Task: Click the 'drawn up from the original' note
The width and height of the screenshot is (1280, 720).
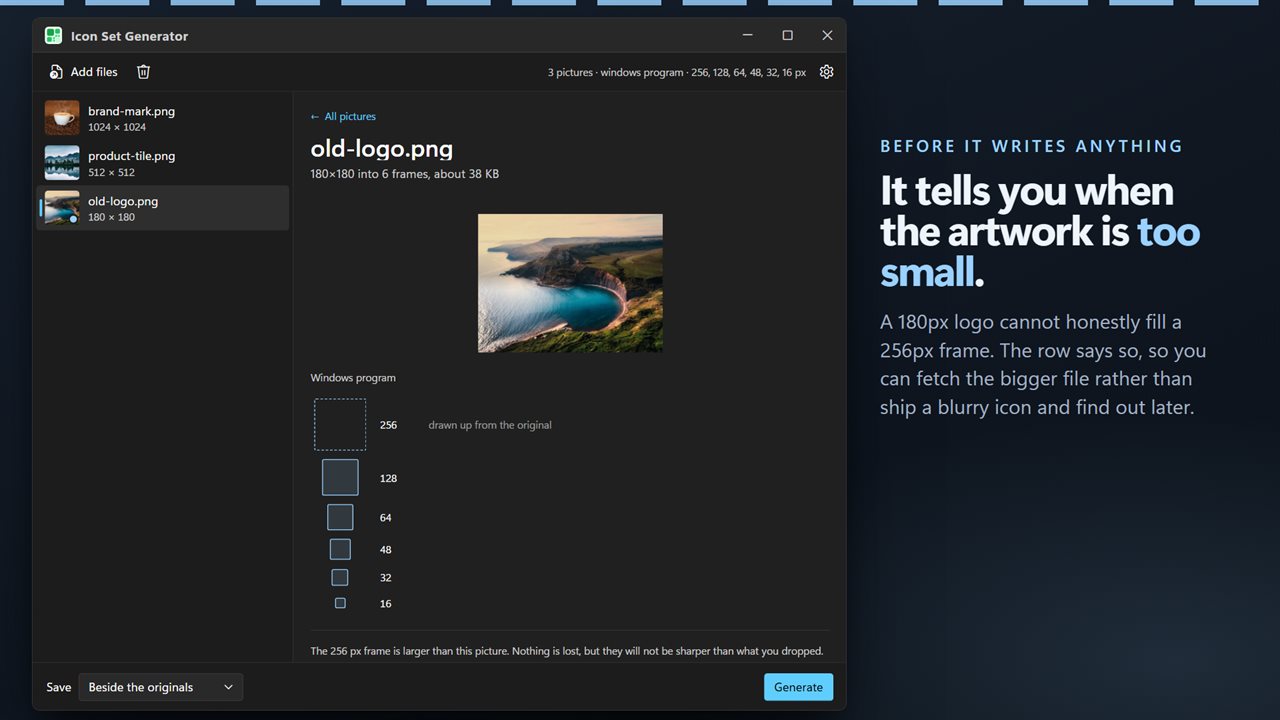Action: click(x=490, y=425)
